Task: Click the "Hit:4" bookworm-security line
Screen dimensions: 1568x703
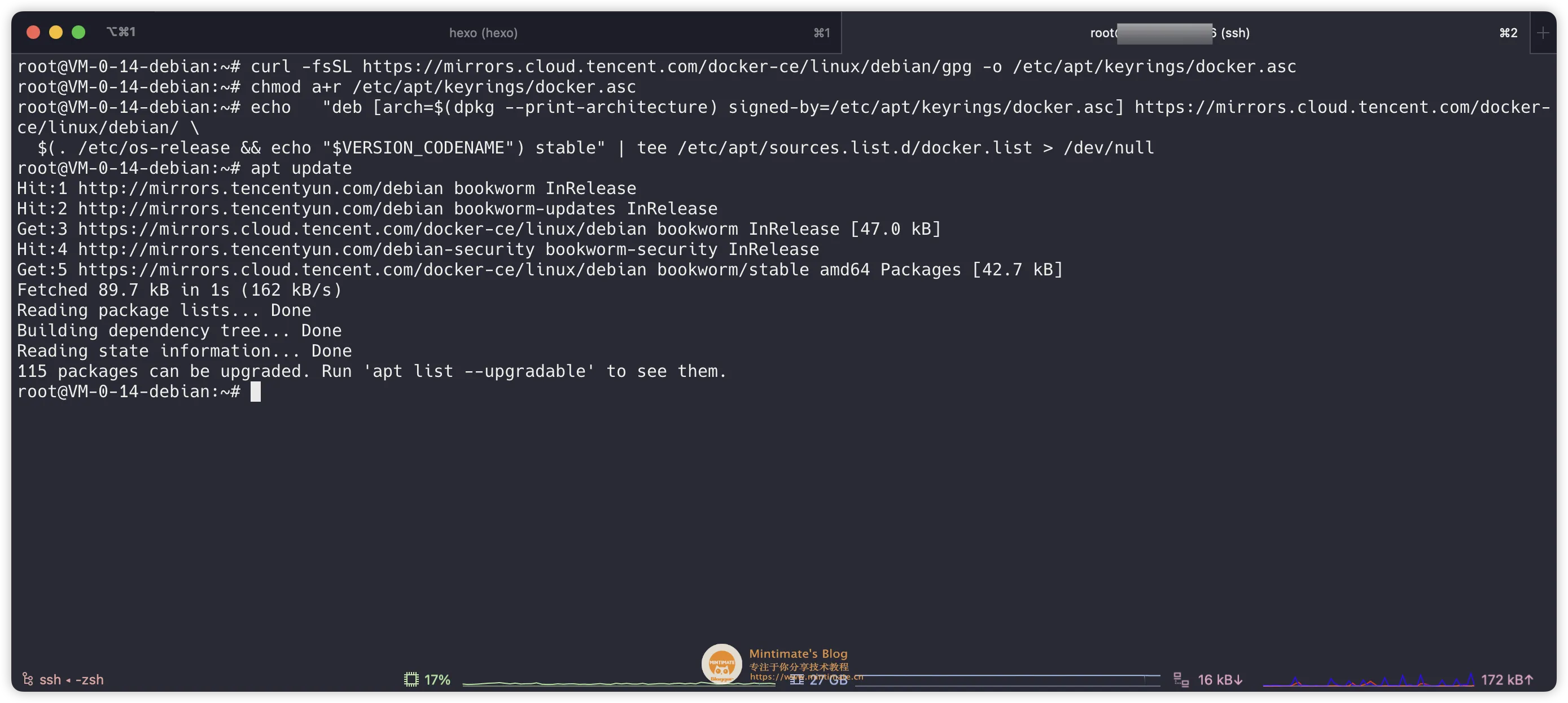Action: click(418, 249)
